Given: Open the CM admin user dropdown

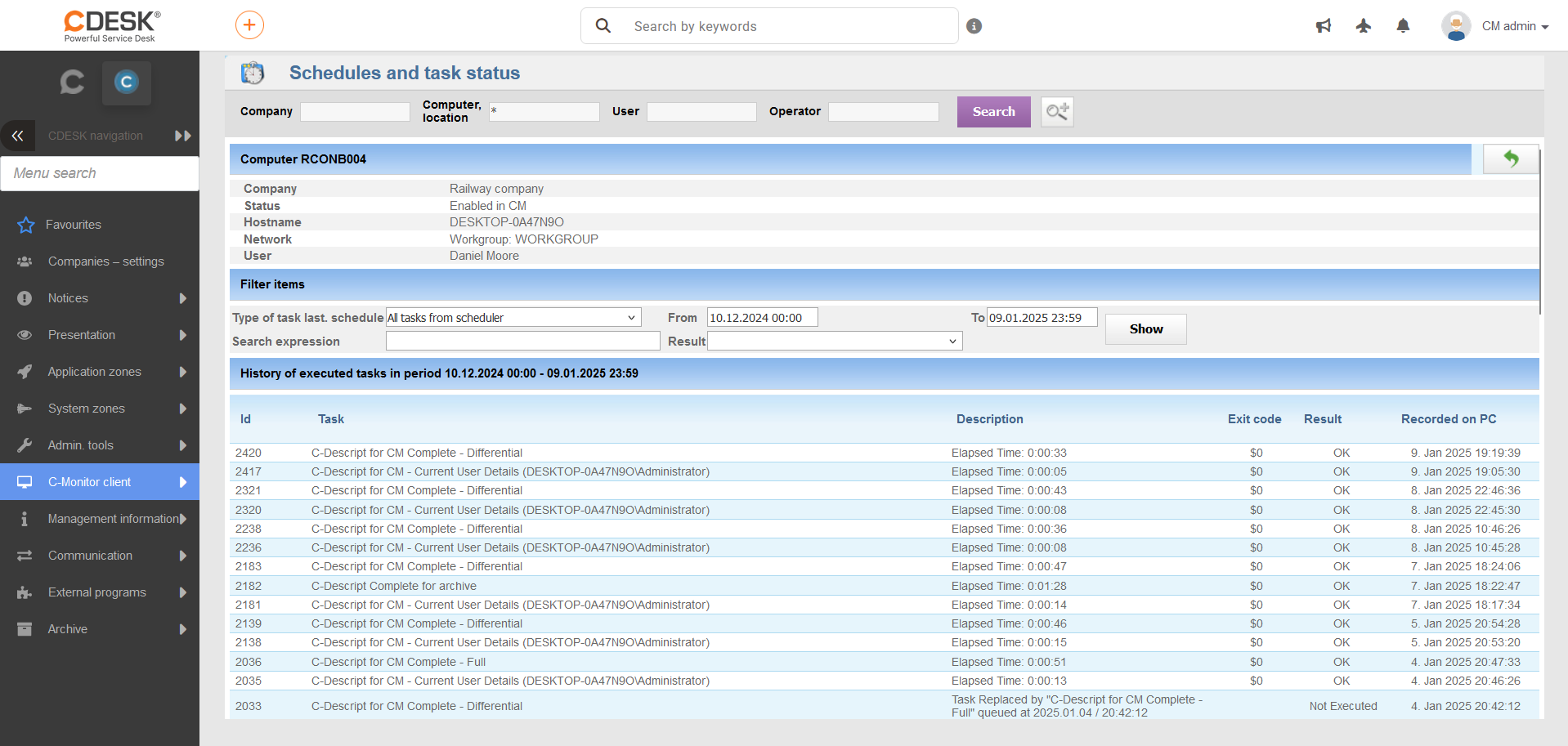Looking at the screenshot, I should point(1515,26).
